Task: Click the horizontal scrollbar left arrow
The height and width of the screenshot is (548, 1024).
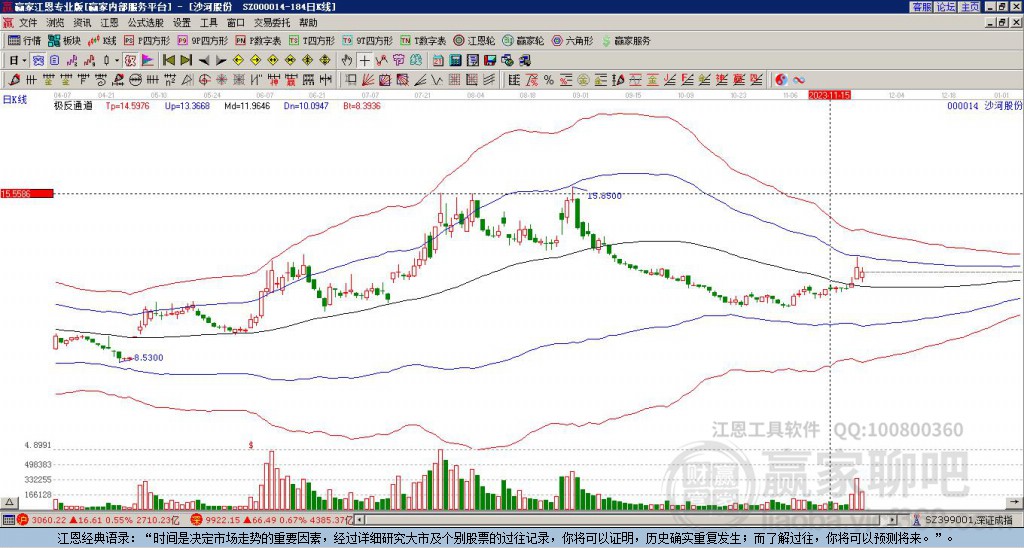Action: tap(360, 520)
